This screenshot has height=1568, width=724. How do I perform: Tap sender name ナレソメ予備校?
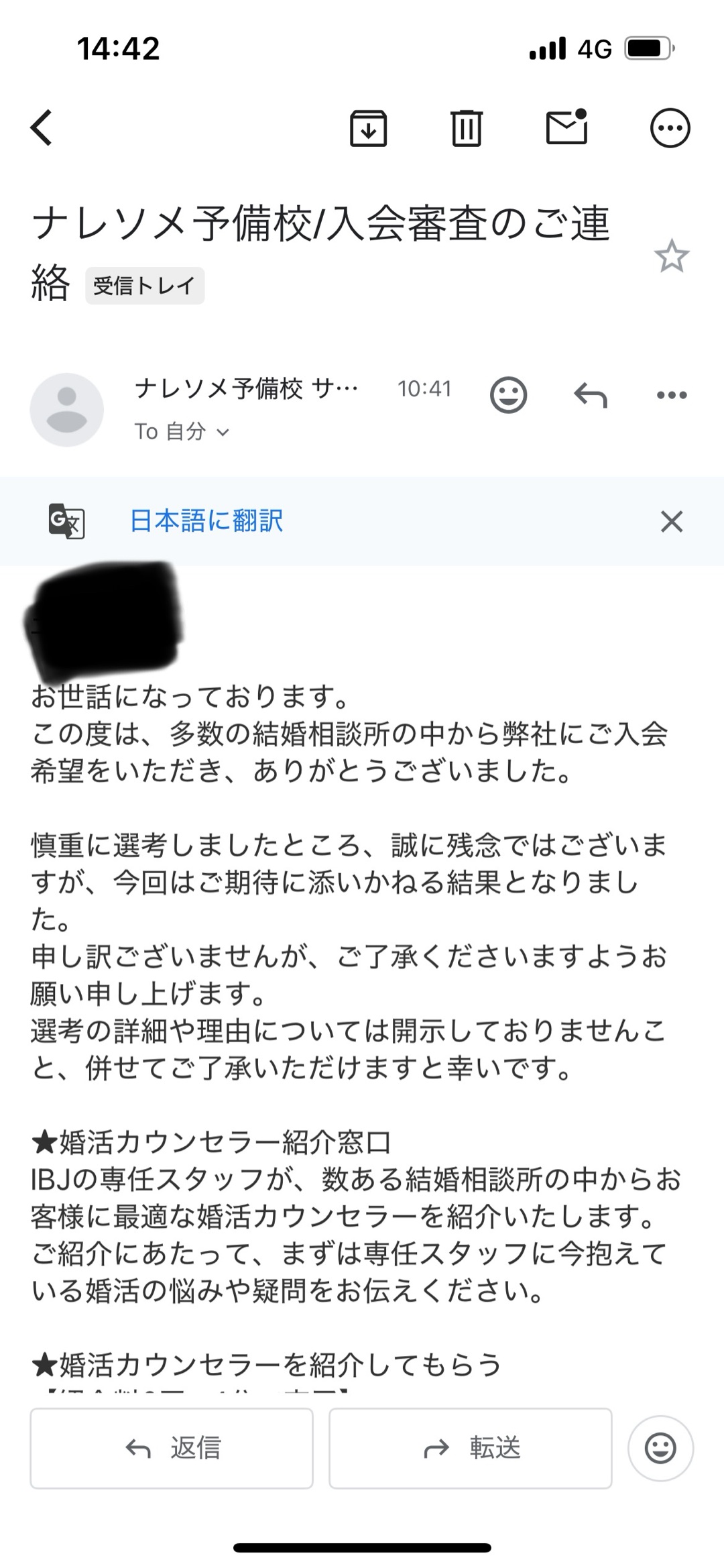[x=247, y=388]
